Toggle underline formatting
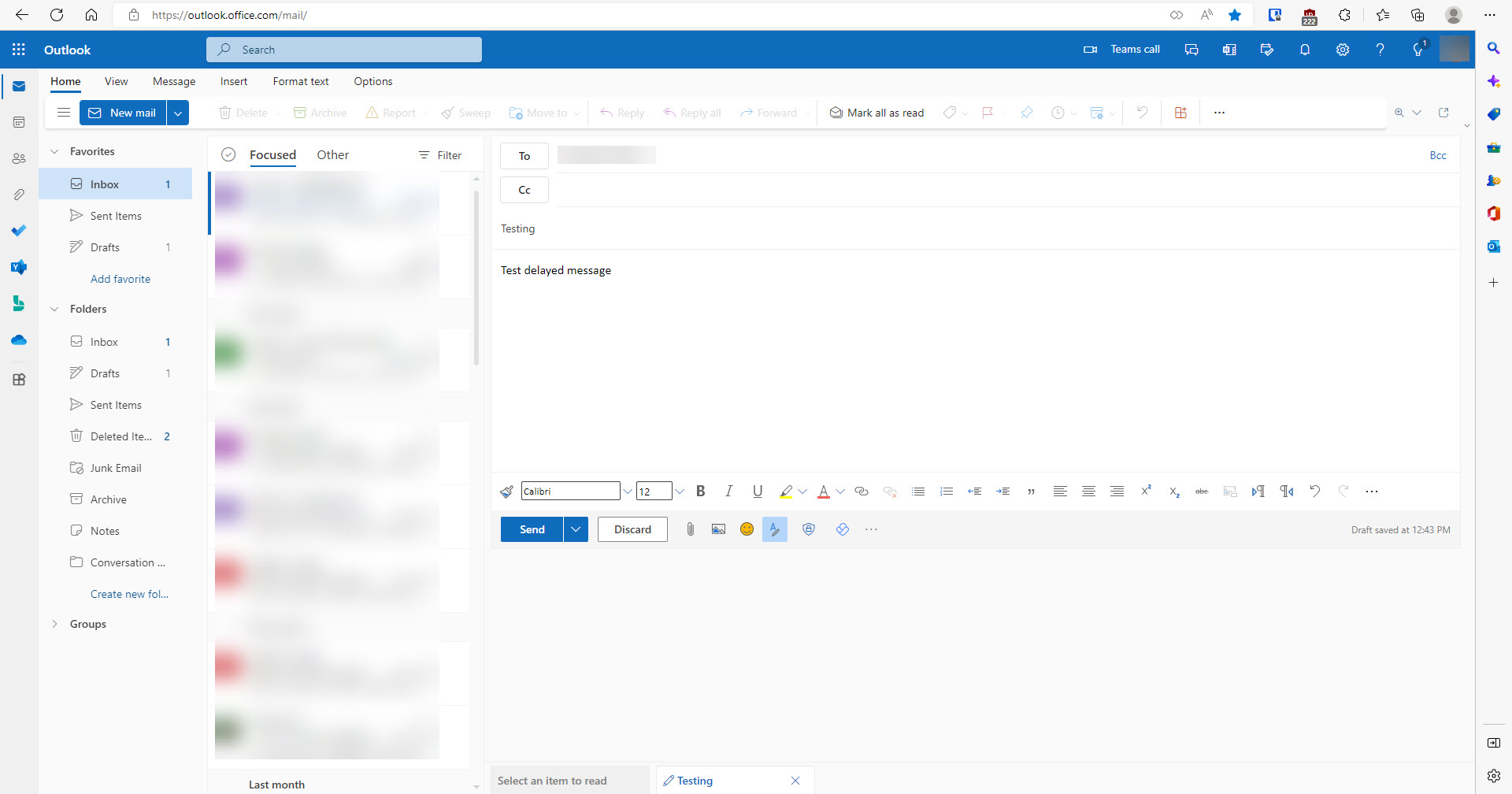This screenshot has height=794, width=1512. [x=758, y=491]
